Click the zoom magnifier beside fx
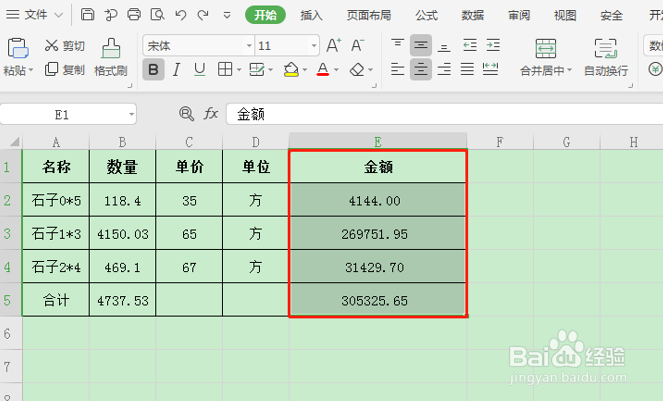 pyautogui.click(x=186, y=113)
